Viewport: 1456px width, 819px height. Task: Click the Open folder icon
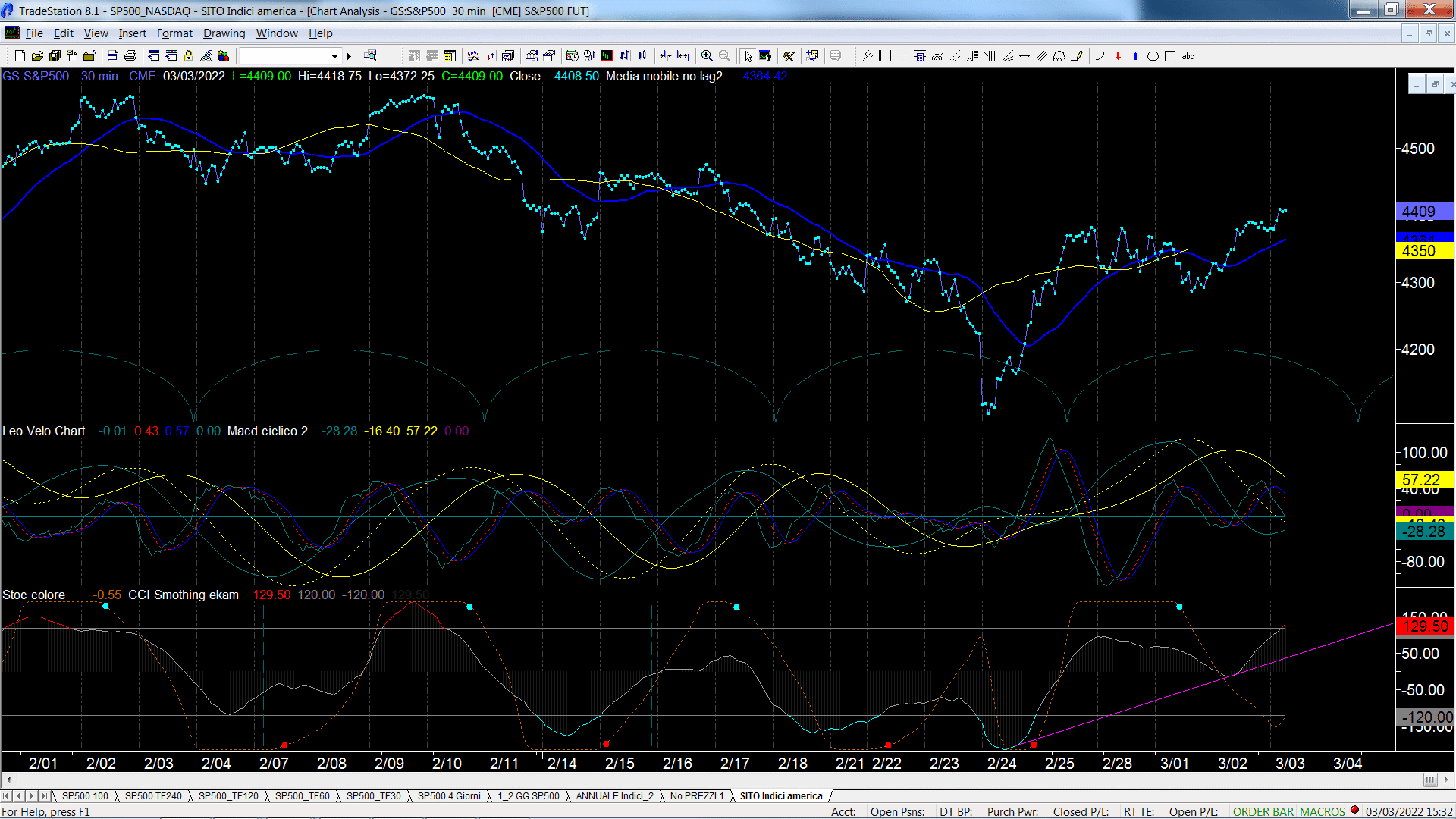[37, 56]
